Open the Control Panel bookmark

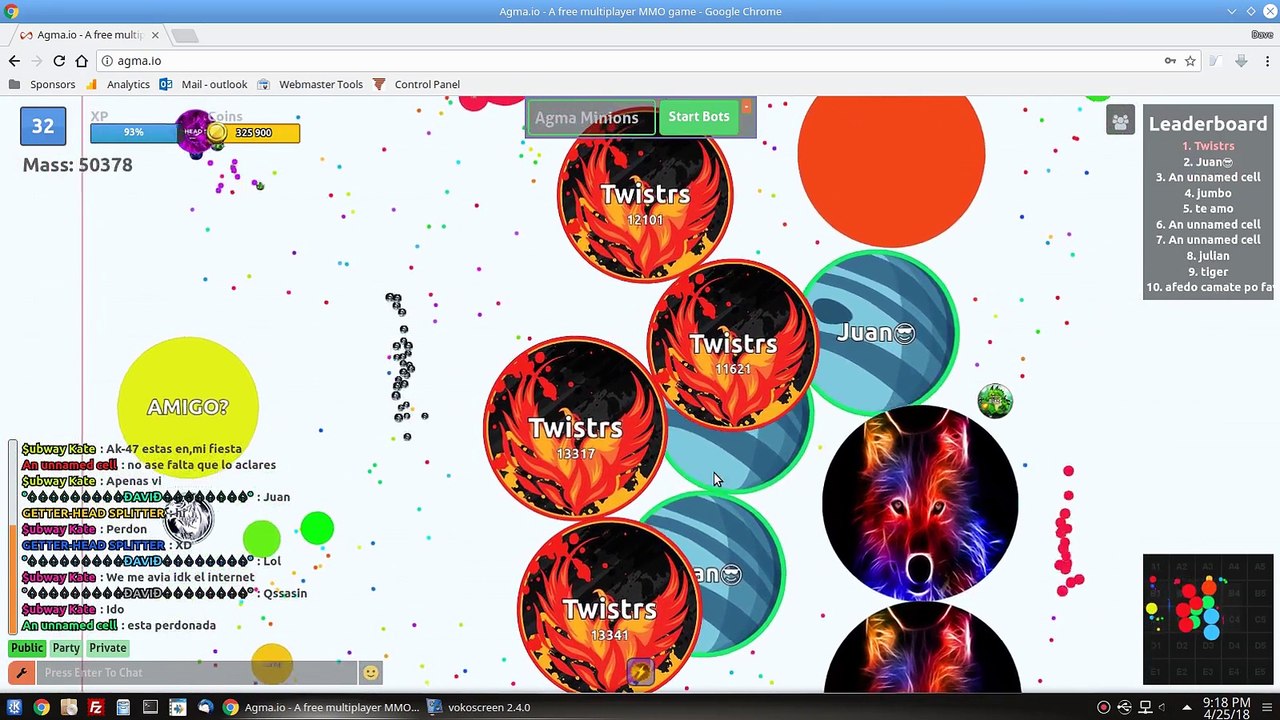coord(416,84)
